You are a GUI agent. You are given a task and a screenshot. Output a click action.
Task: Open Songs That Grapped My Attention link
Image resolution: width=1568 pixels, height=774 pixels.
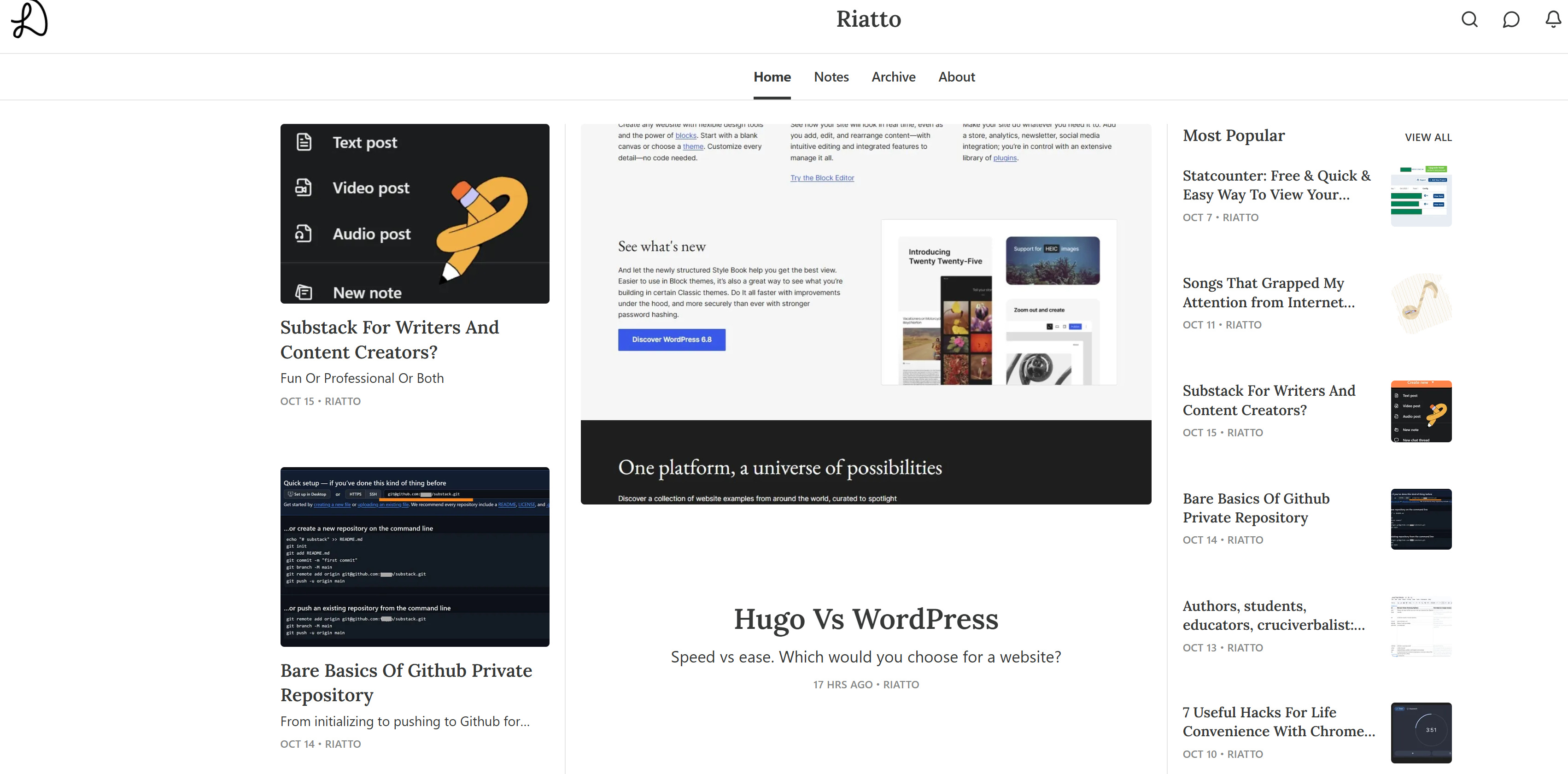[1269, 293]
